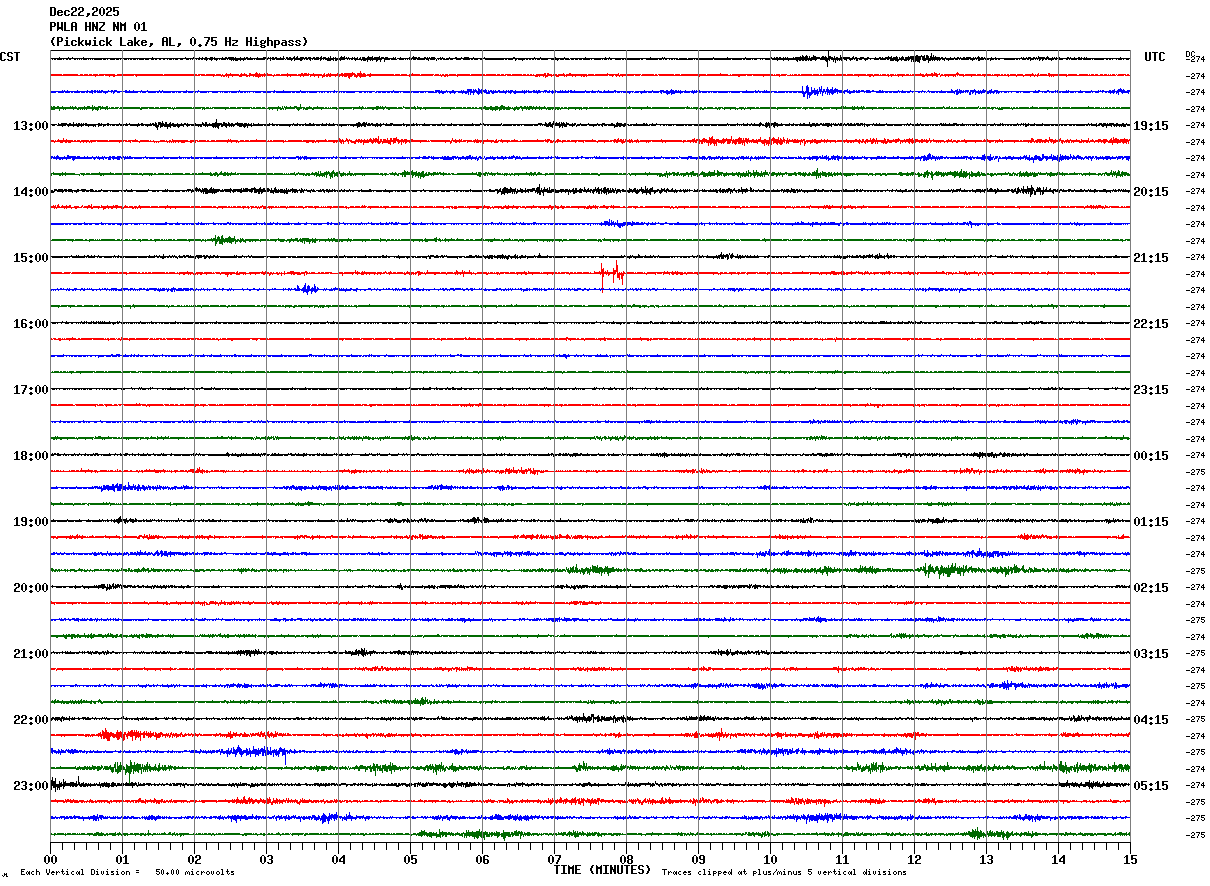Click the 21:15 UTC time label
Screen dimensions: 1210x886
(1151, 258)
